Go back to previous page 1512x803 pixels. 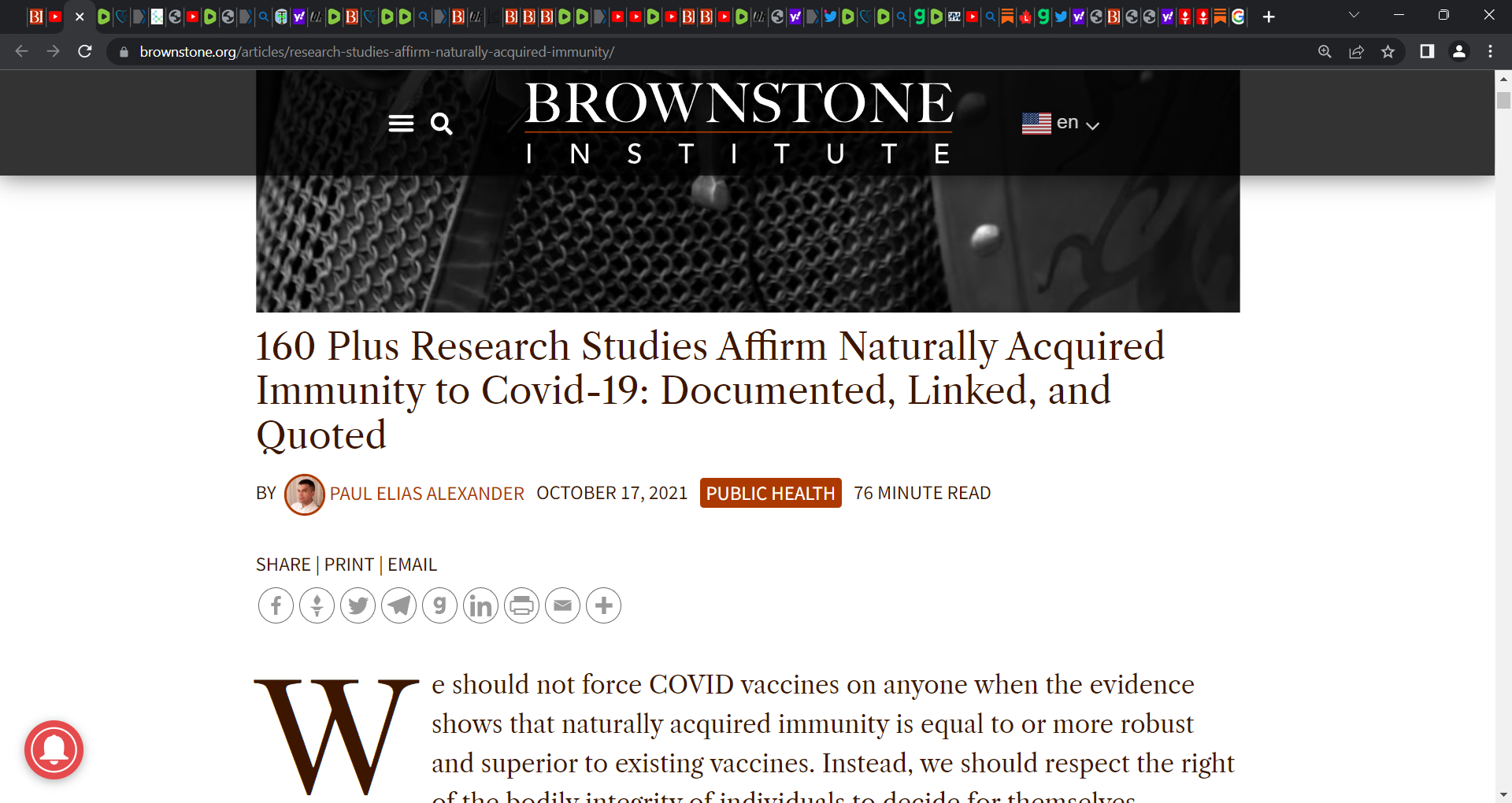point(22,51)
